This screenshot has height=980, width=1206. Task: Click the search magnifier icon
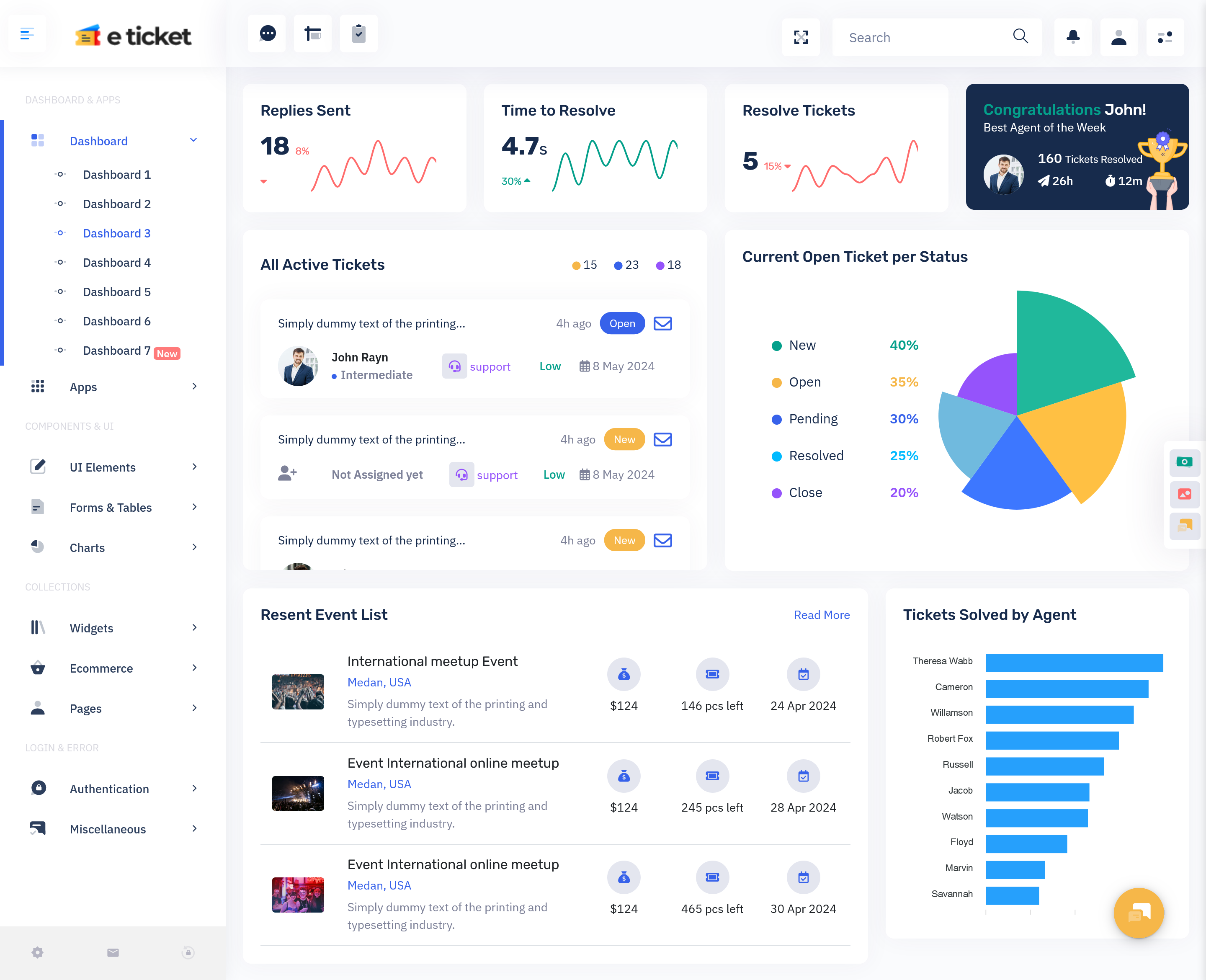click(x=1020, y=36)
